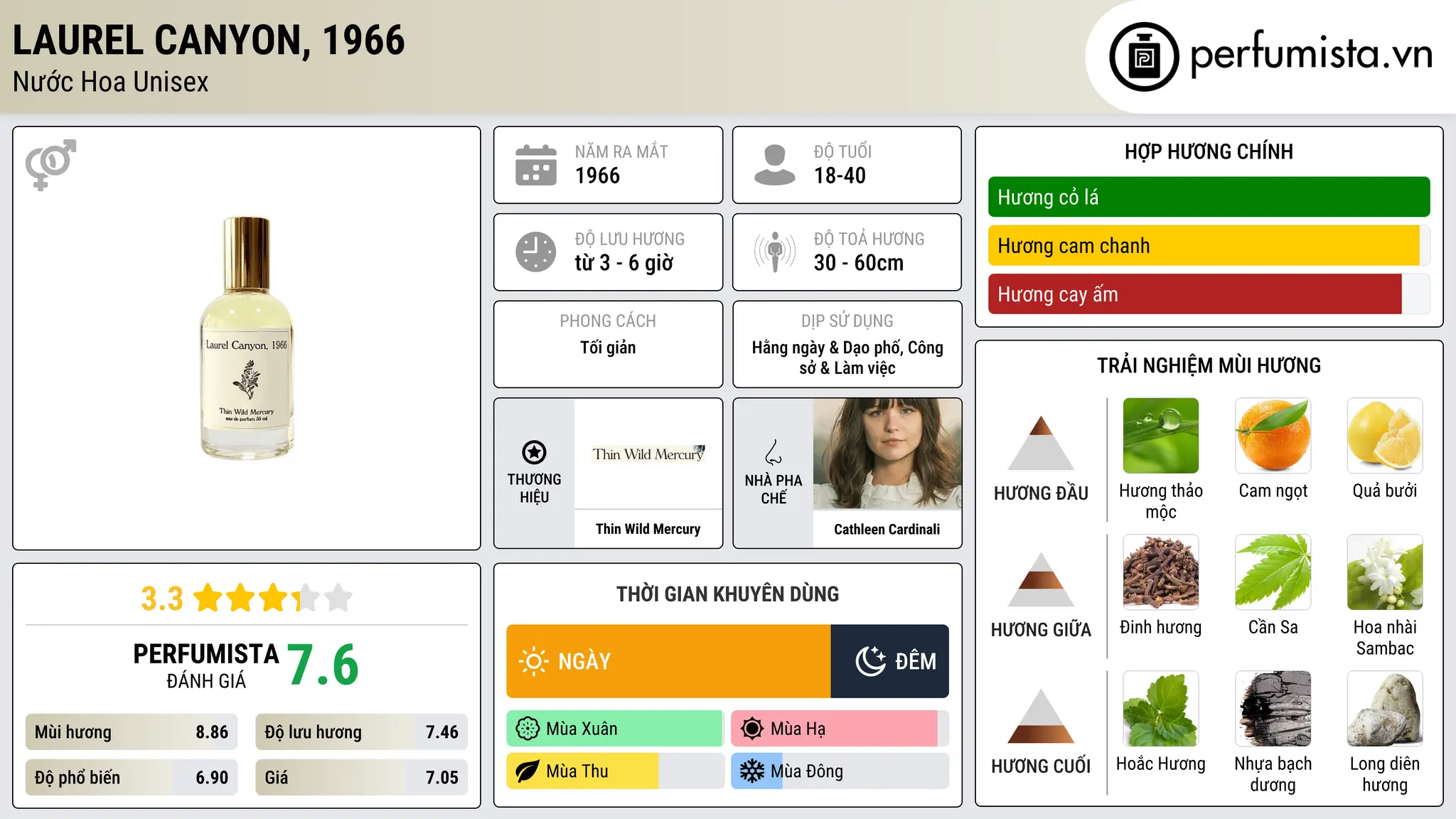Click the age range value 18-40
1456x819 pixels.
point(840,176)
